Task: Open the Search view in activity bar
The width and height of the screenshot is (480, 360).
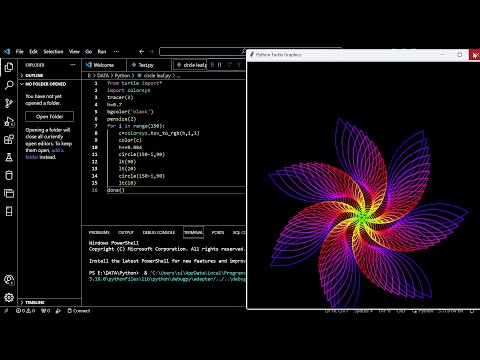Action: (x=9, y=85)
